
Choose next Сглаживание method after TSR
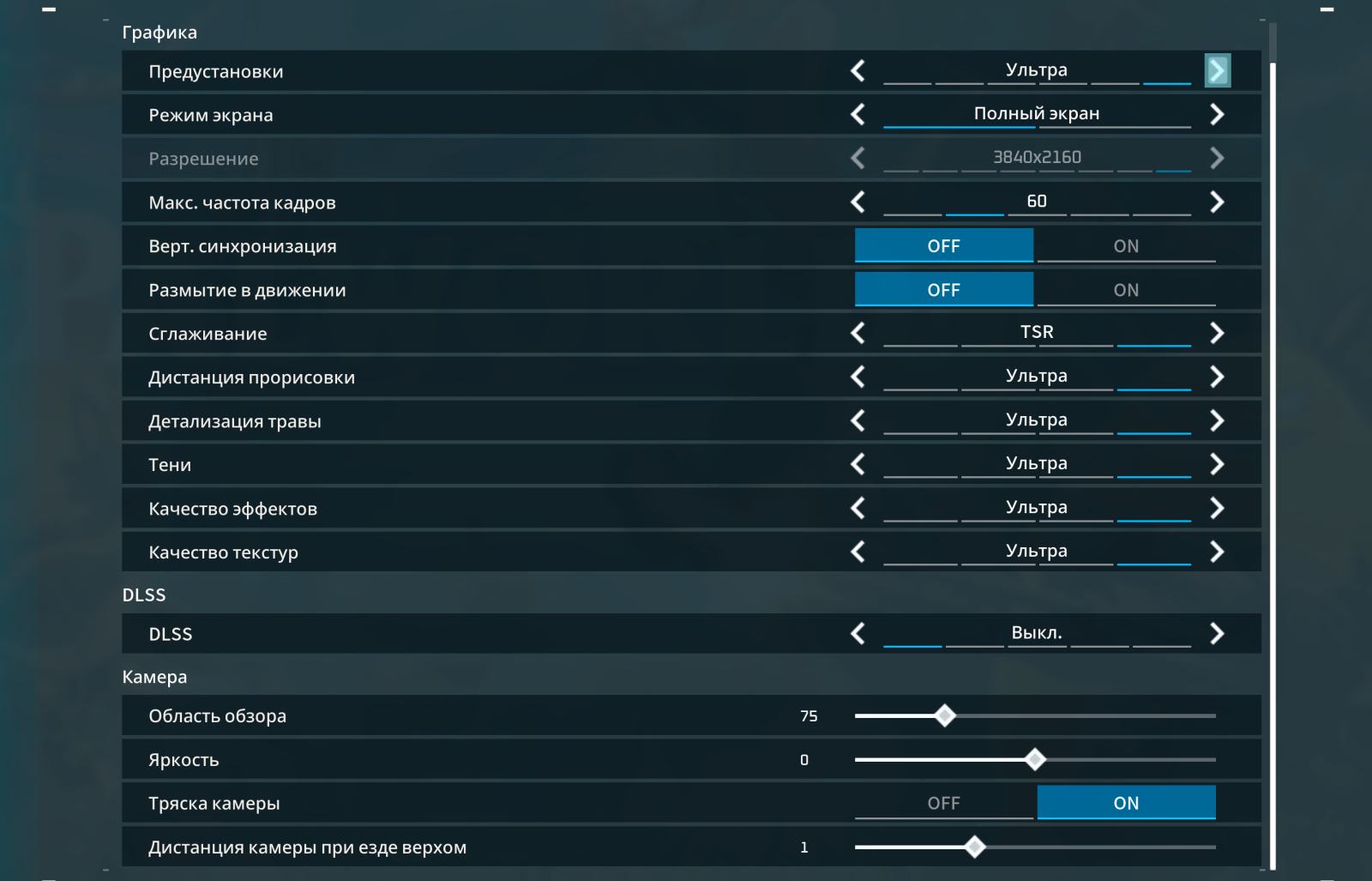pyautogui.click(x=1217, y=333)
